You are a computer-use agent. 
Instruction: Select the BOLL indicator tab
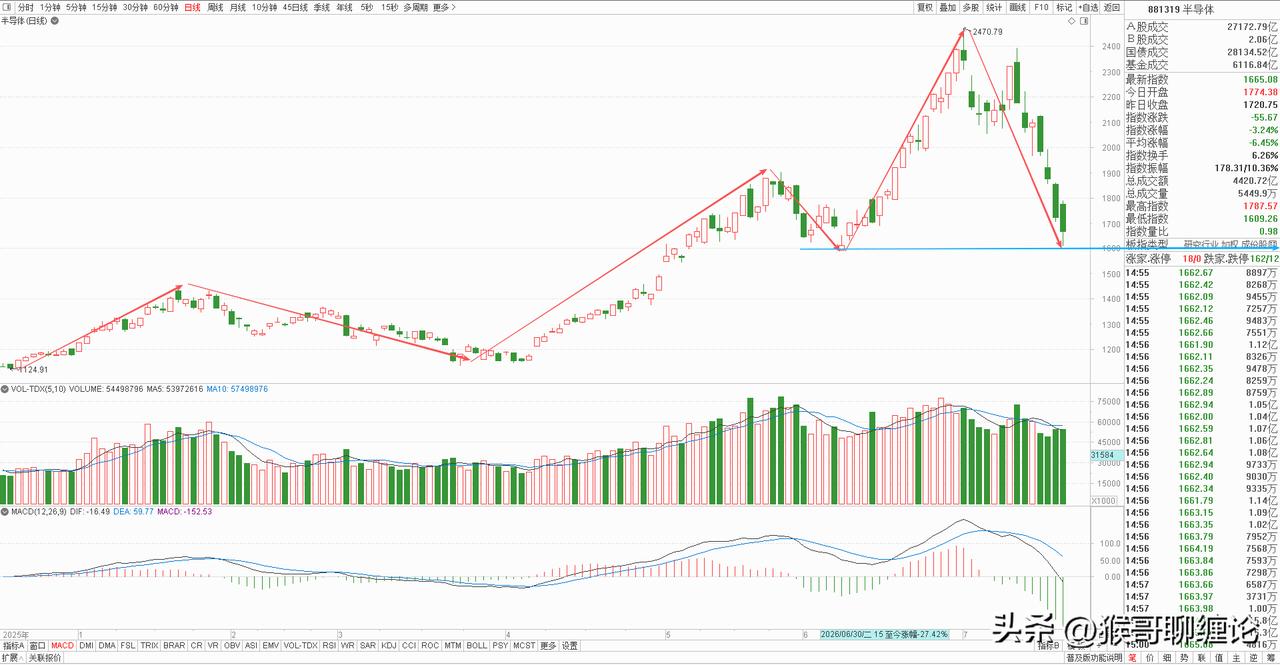[x=476, y=645]
